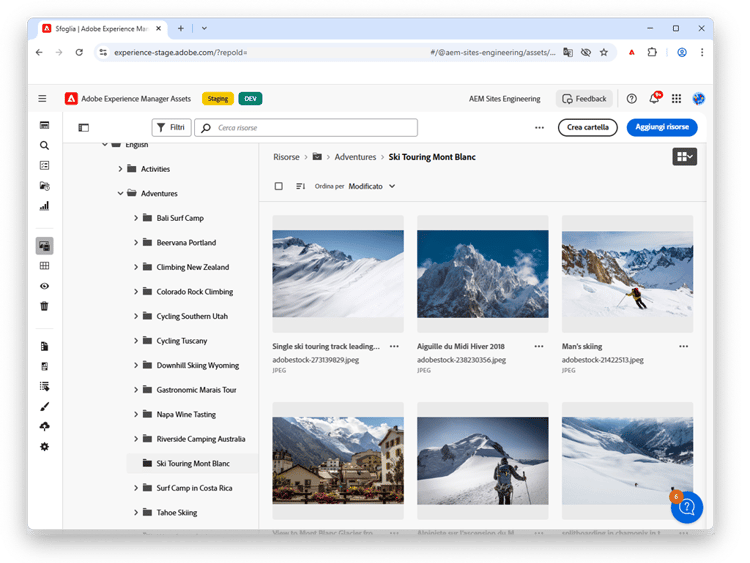Image resolution: width=750 pixels, height=563 pixels.
Task: Open the Man's skiing thumbnail
Action: click(x=628, y=274)
